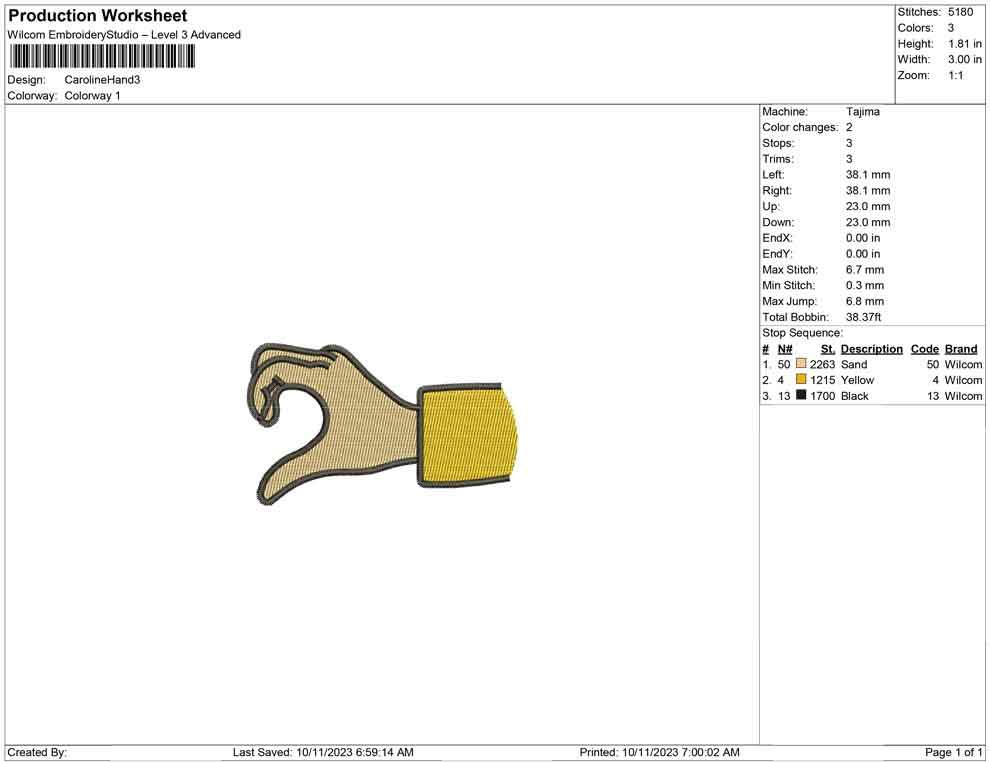Click the 'Code' column header
The height and width of the screenshot is (762, 990).
[925, 349]
